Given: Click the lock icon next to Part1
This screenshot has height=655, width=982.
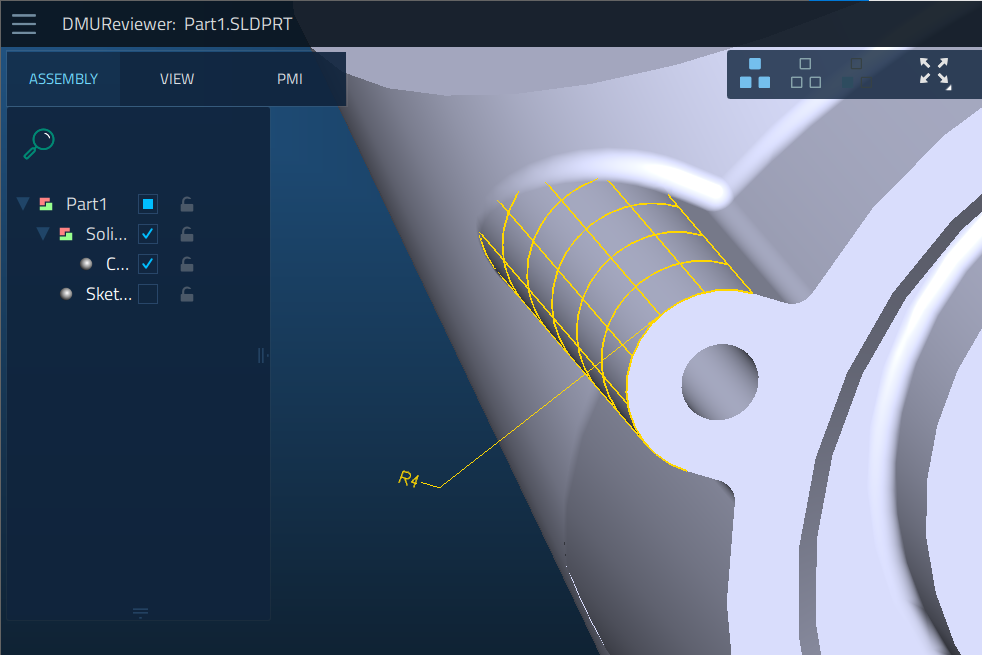Looking at the screenshot, I should (187, 204).
